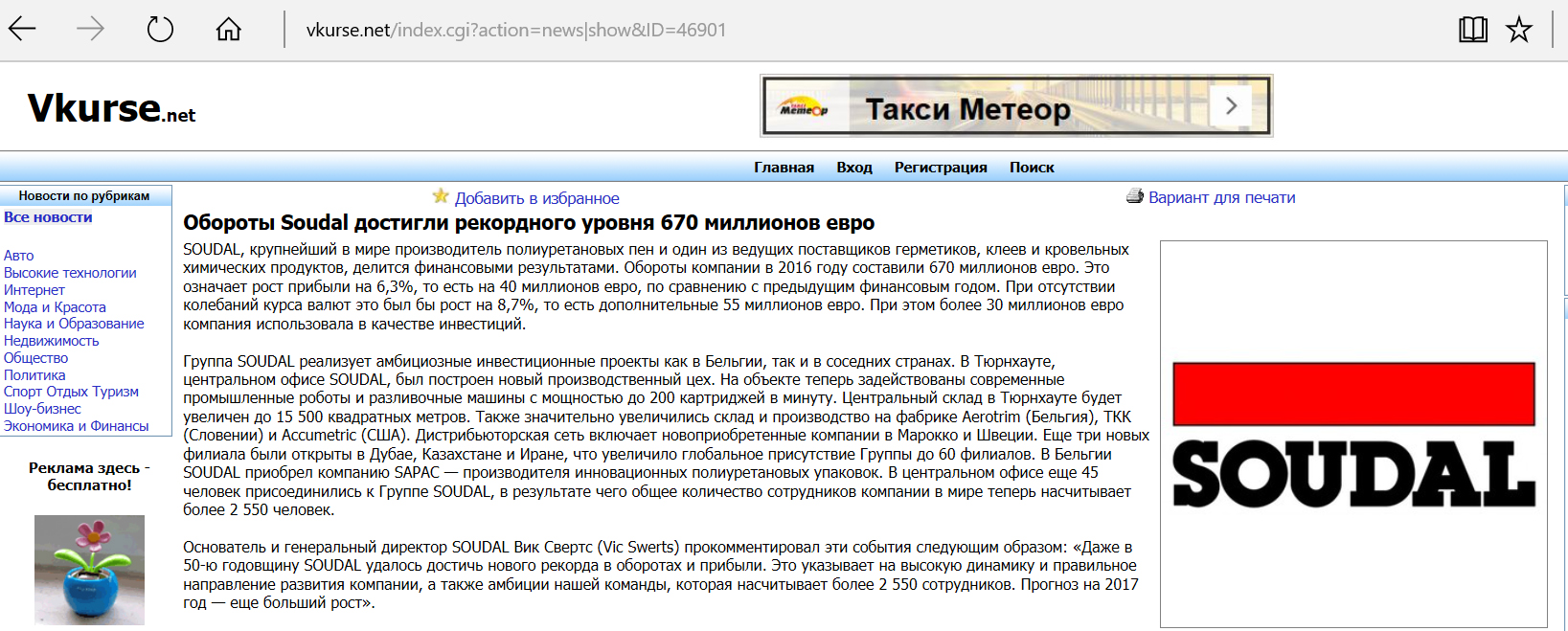Viewport: 1568px width, 631px height.
Task: Open the Высокие технологии category
Action: click(x=70, y=273)
